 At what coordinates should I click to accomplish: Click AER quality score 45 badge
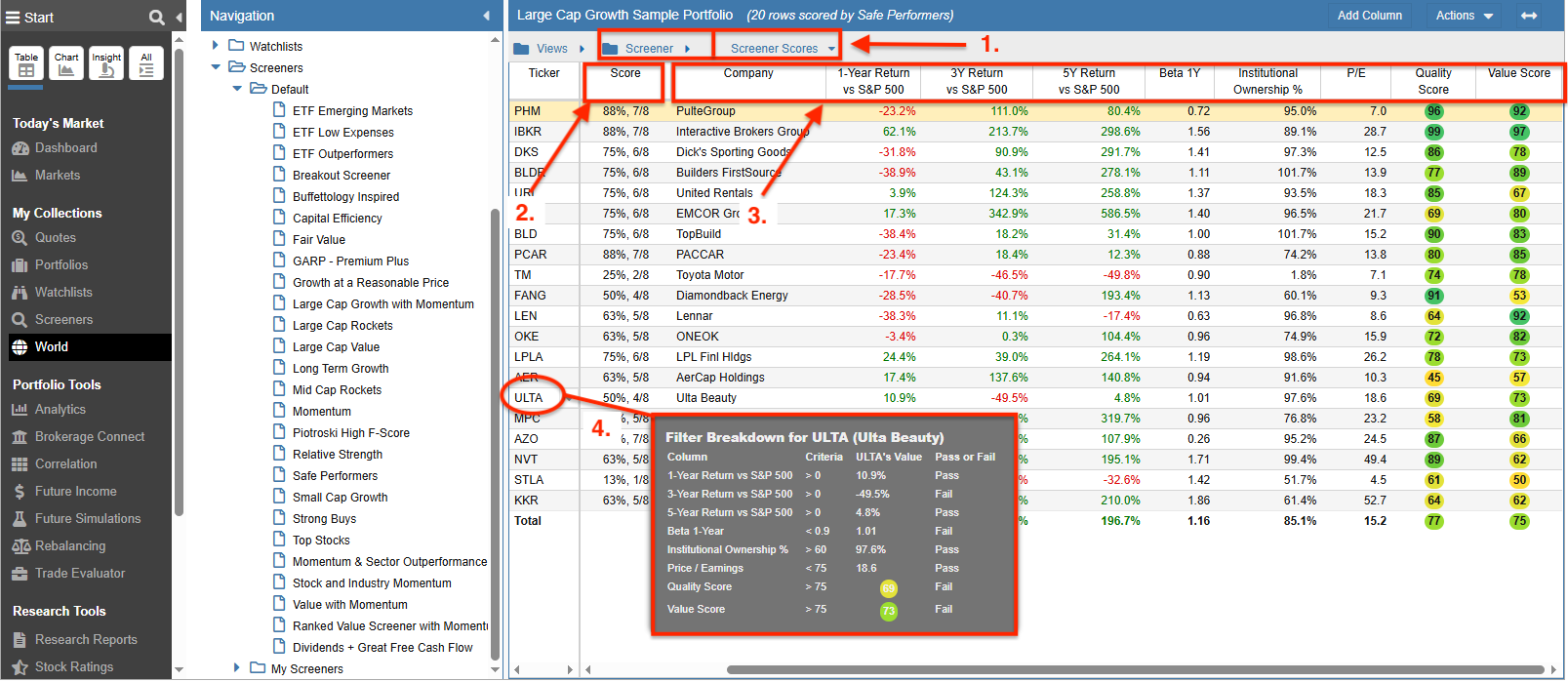click(1433, 378)
